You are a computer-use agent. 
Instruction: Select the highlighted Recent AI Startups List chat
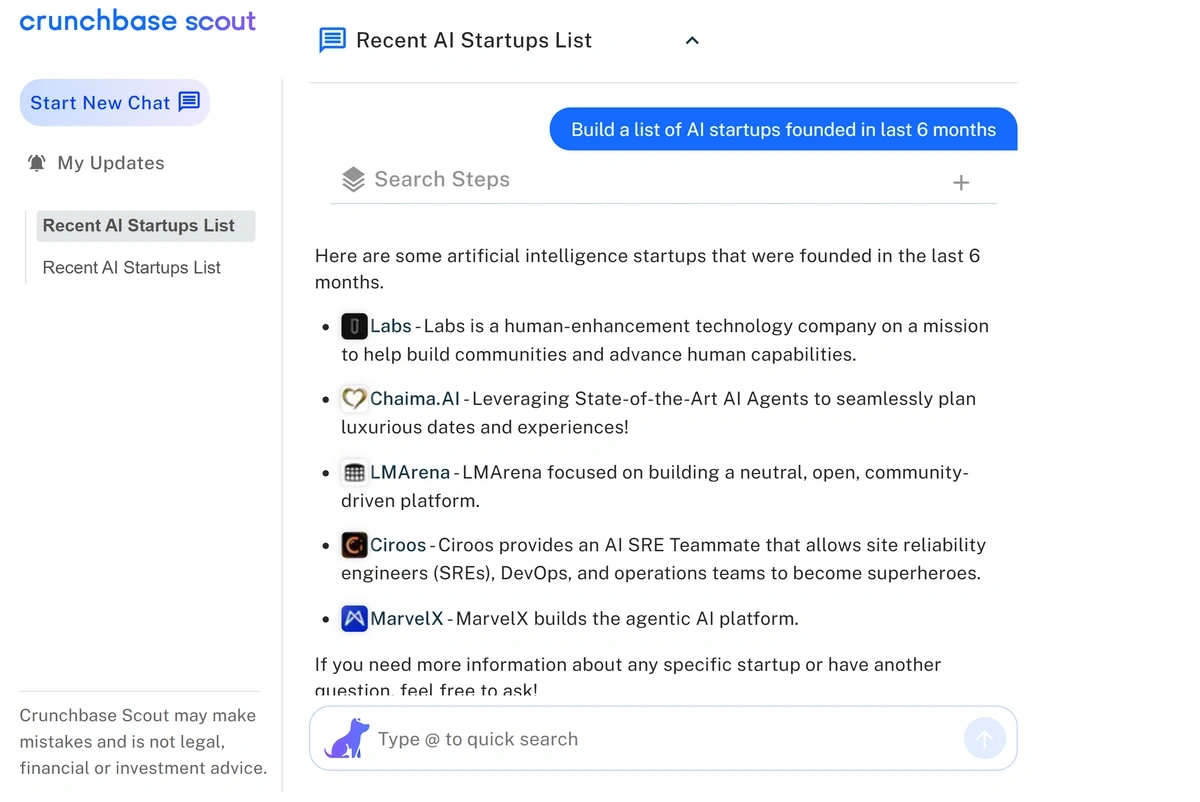tap(146, 226)
